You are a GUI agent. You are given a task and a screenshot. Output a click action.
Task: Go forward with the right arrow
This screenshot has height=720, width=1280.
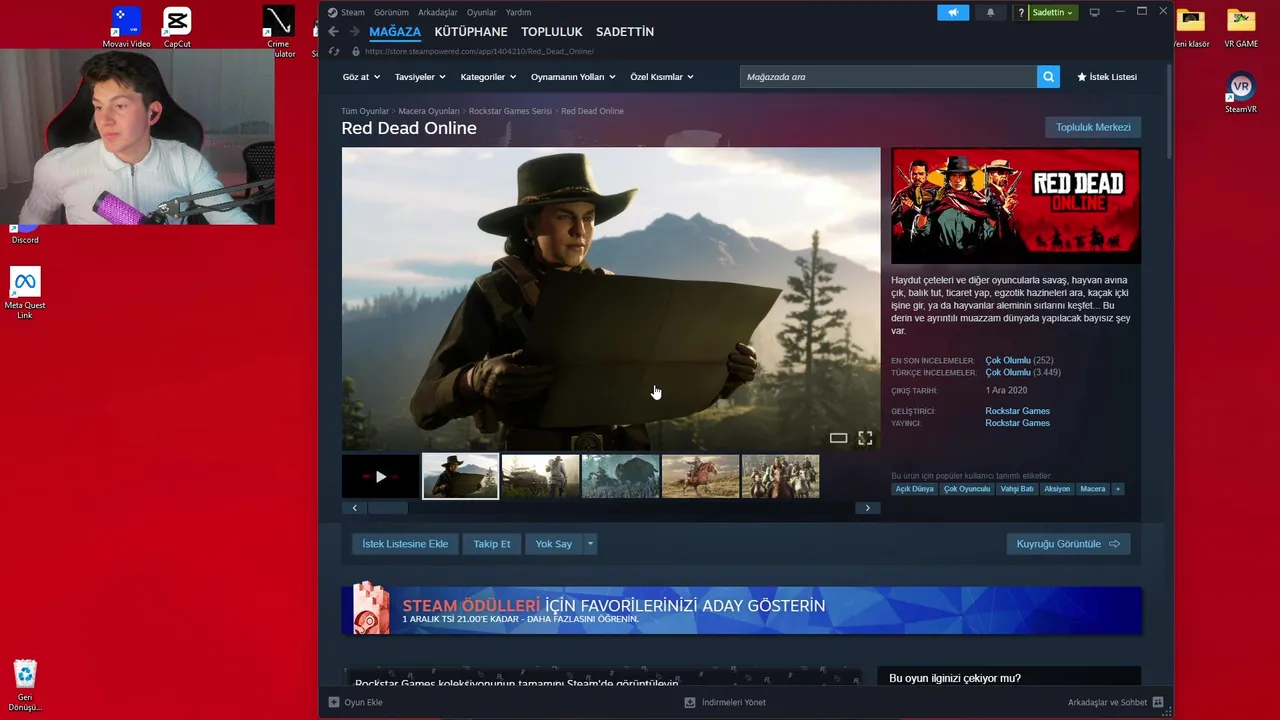point(354,32)
